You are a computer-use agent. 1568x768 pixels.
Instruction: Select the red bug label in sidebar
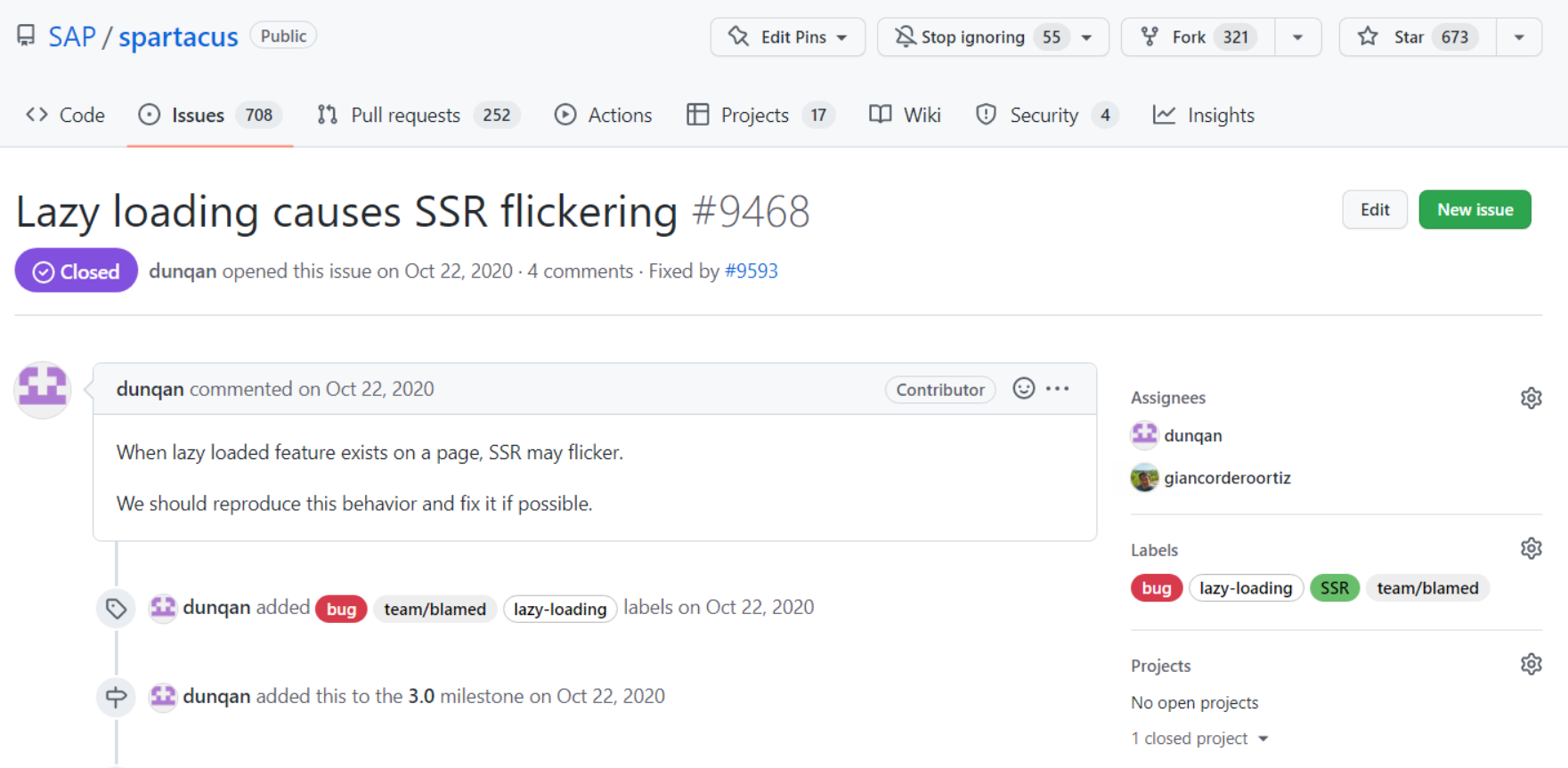point(1156,588)
